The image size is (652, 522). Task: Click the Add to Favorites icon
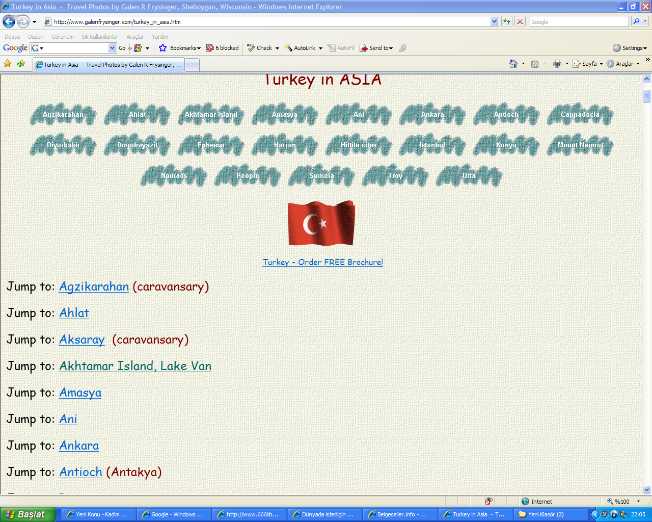(x=21, y=64)
